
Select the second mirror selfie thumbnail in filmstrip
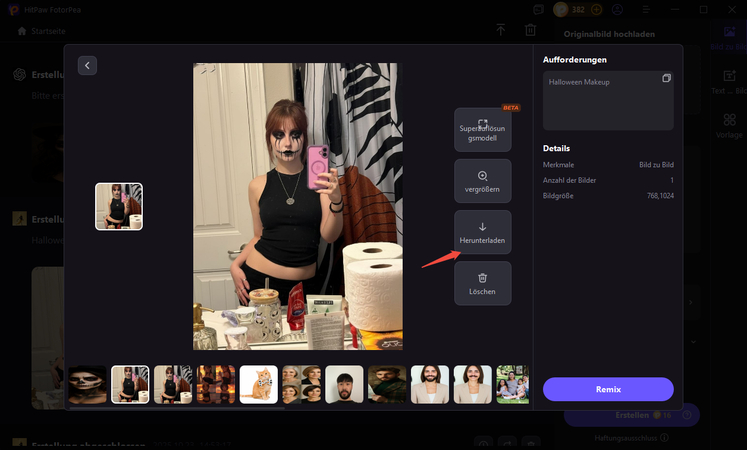pos(173,384)
